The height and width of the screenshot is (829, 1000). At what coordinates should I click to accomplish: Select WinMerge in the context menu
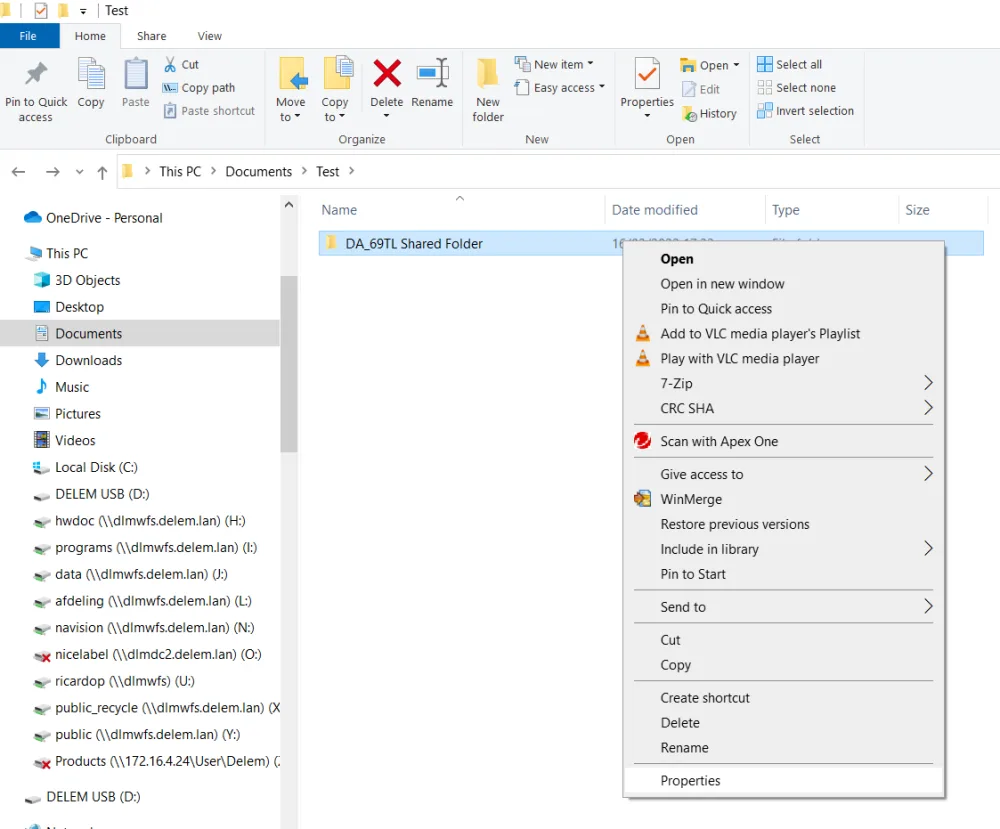point(784,499)
